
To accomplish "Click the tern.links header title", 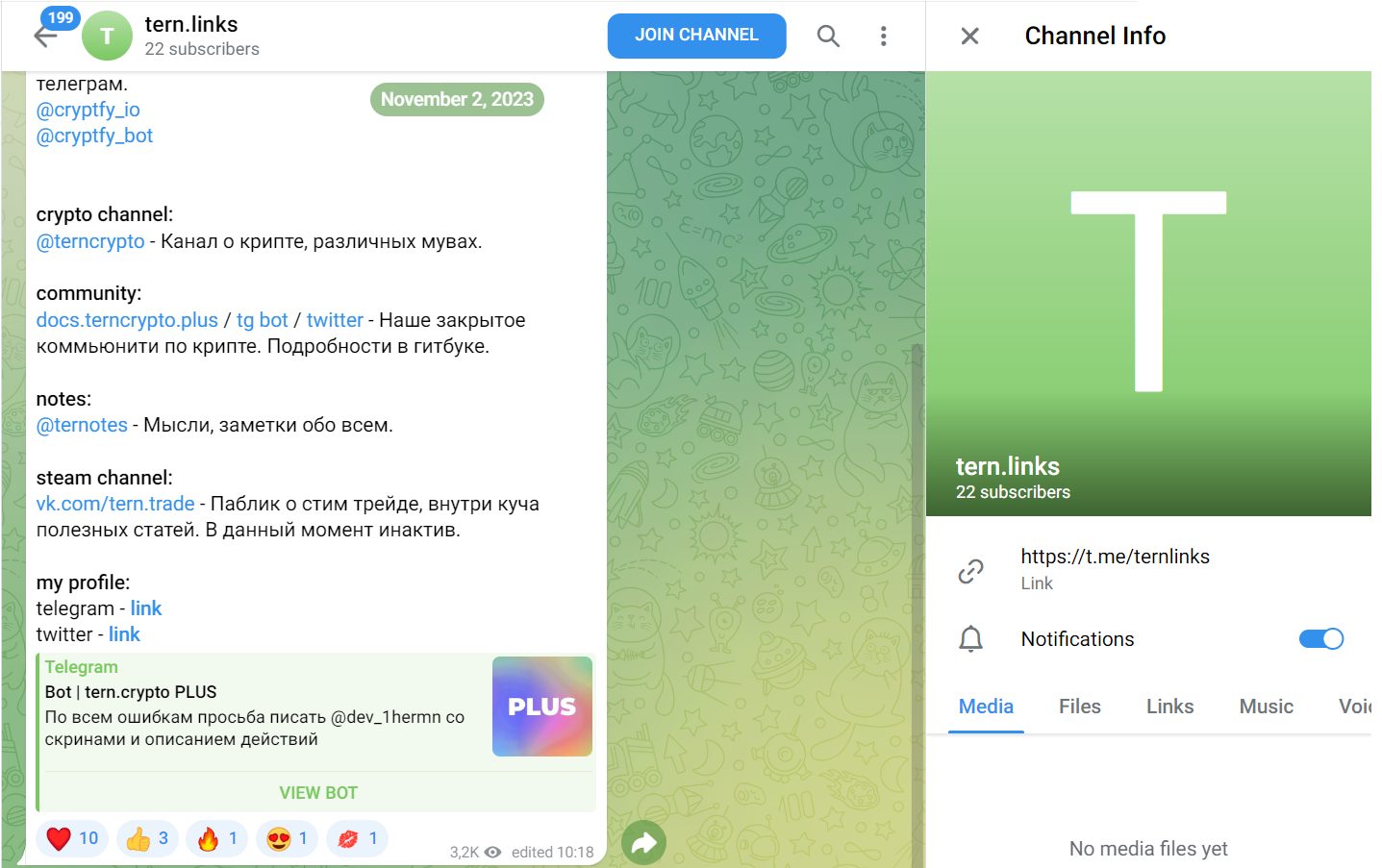I will [x=191, y=24].
